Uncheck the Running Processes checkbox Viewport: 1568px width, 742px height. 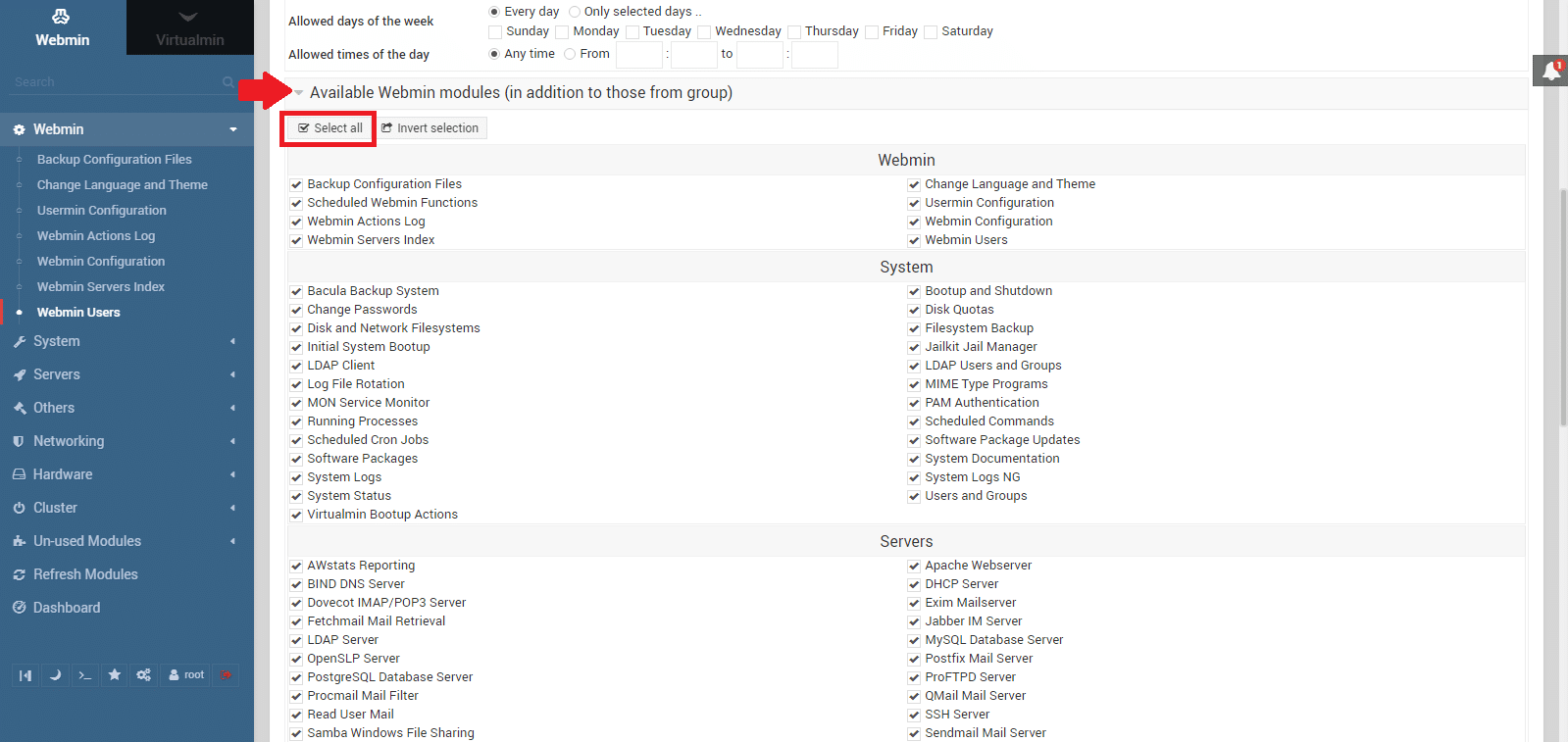(x=296, y=421)
